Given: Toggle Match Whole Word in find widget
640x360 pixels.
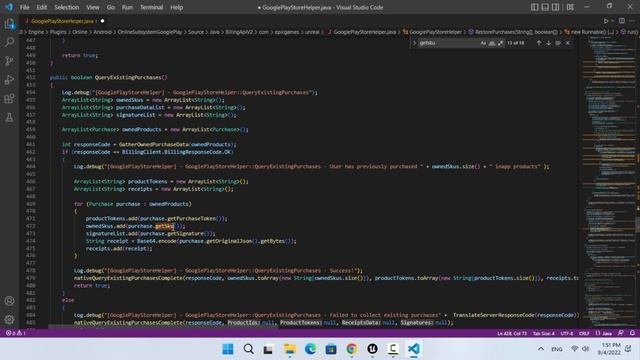Looking at the screenshot, I should (492, 43).
